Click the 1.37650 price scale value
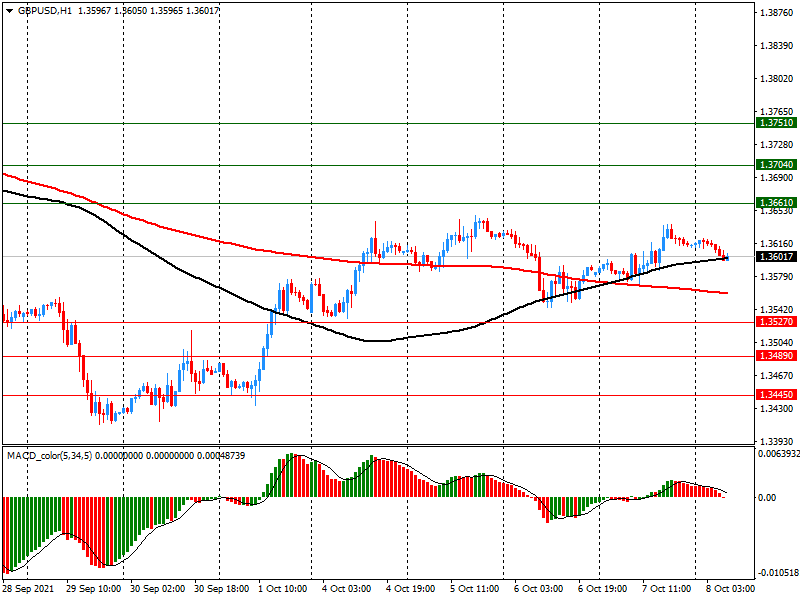This screenshot has height=600, width=800. [x=777, y=111]
